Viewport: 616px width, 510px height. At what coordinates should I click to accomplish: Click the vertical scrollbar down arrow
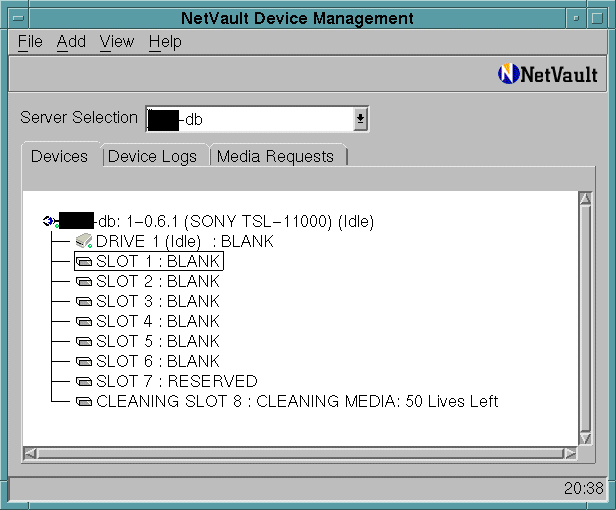tap(586, 438)
